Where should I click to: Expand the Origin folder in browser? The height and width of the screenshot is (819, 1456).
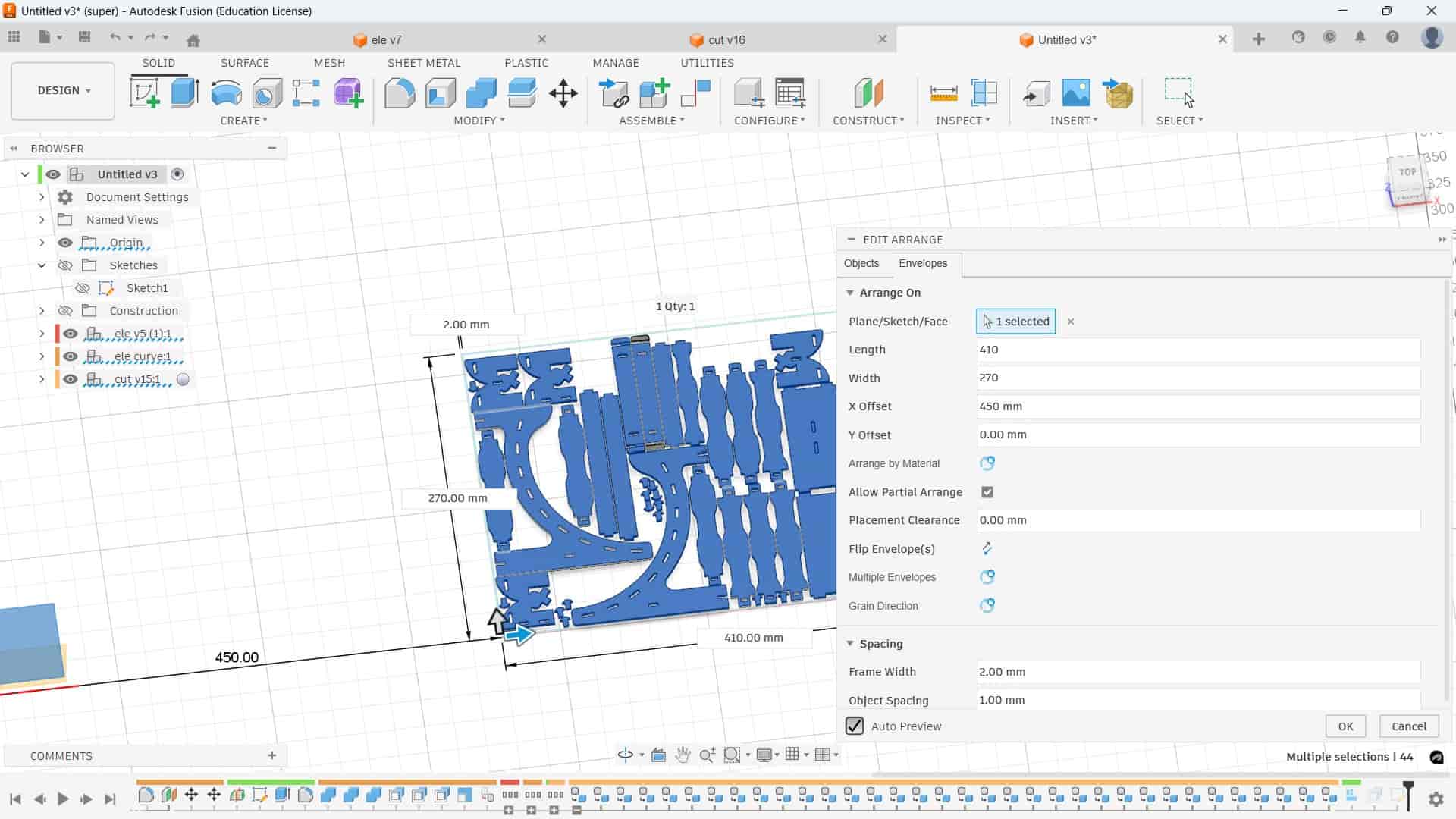pyautogui.click(x=42, y=243)
